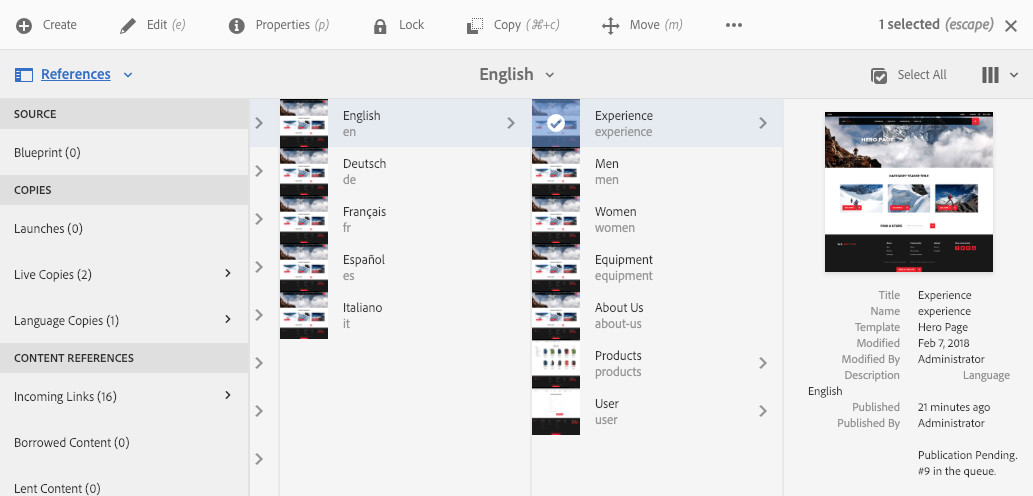Select the Italiano language row
Screen dimensions: 1033x496
405,315
